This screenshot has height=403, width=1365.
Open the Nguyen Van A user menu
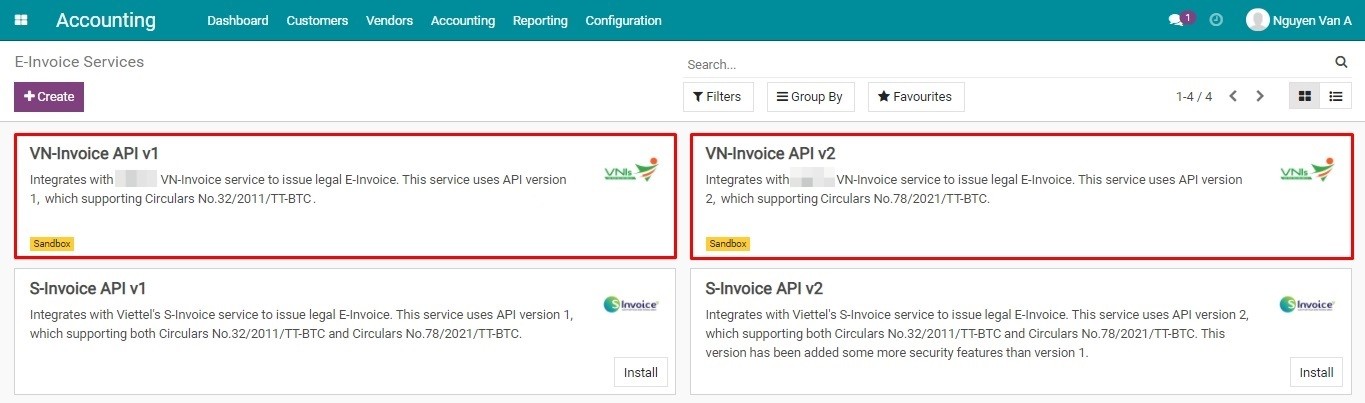tap(1299, 20)
